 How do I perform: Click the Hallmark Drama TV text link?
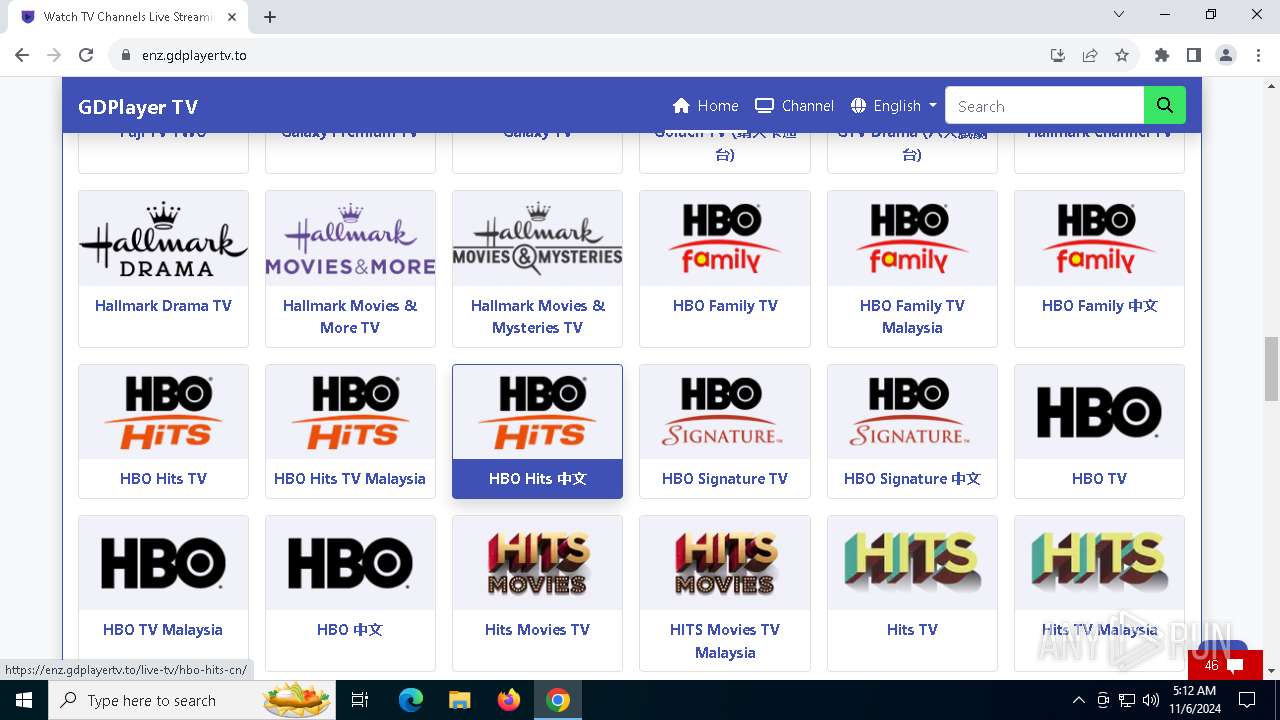click(x=163, y=306)
